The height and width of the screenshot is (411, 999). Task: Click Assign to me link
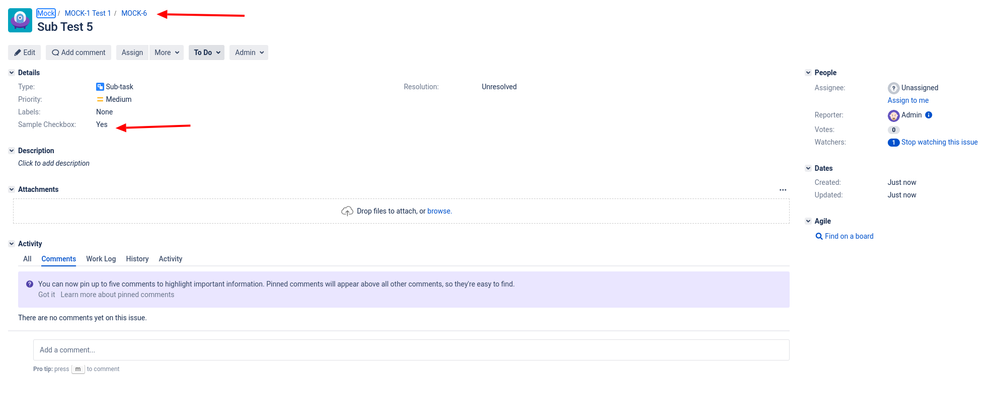pyautogui.click(x=908, y=101)
